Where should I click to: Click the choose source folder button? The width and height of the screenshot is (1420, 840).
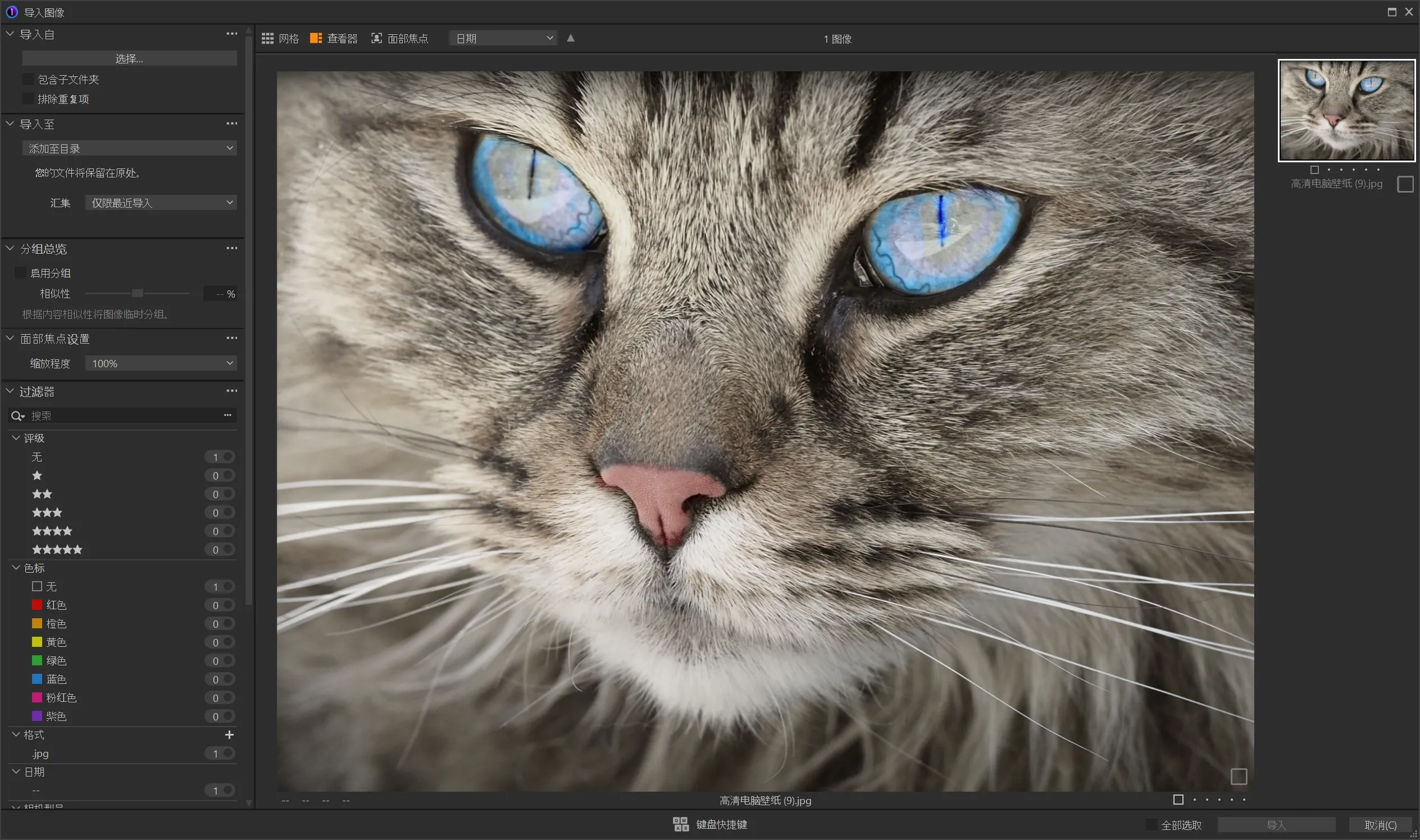129,58
